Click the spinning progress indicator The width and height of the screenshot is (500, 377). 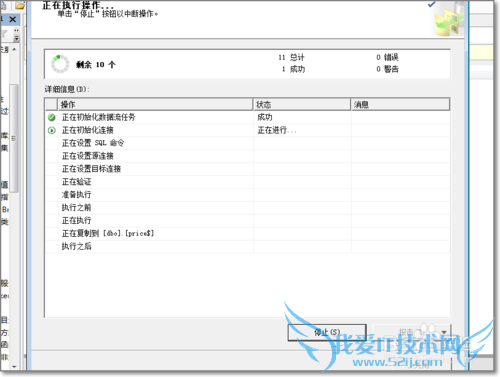pos(60,64)
